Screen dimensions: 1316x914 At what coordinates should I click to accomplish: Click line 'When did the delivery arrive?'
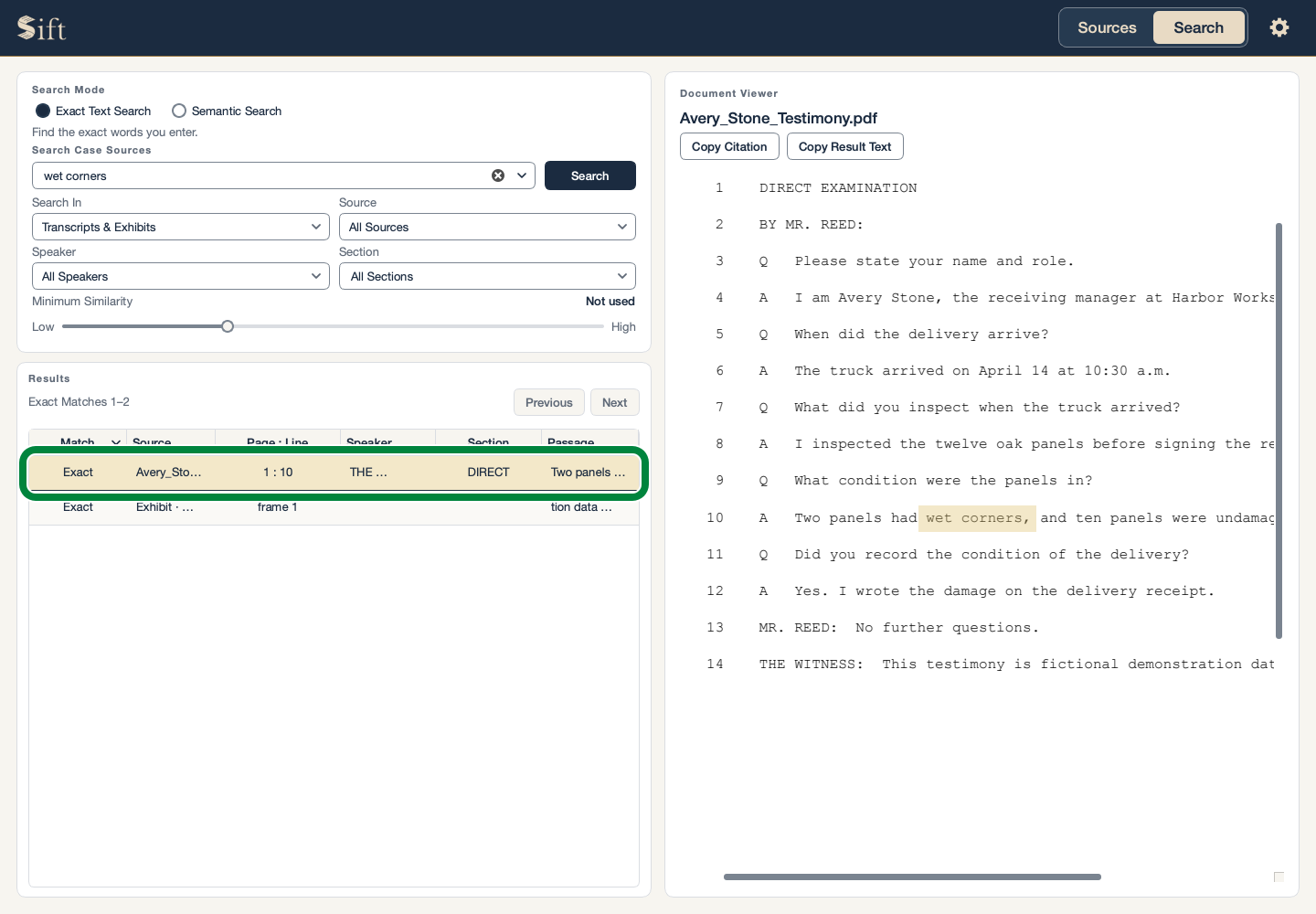921,335
